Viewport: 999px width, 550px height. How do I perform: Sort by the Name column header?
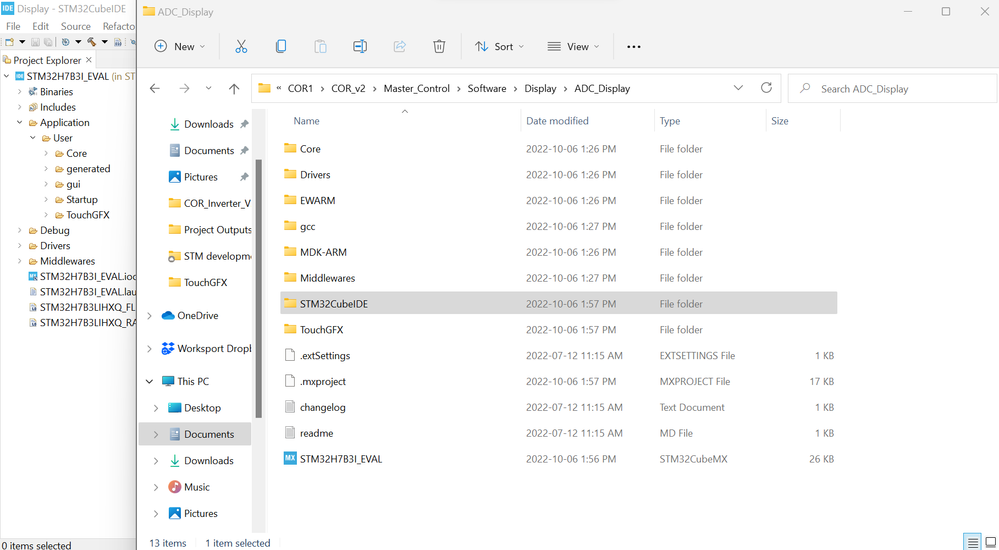[306, 120]
